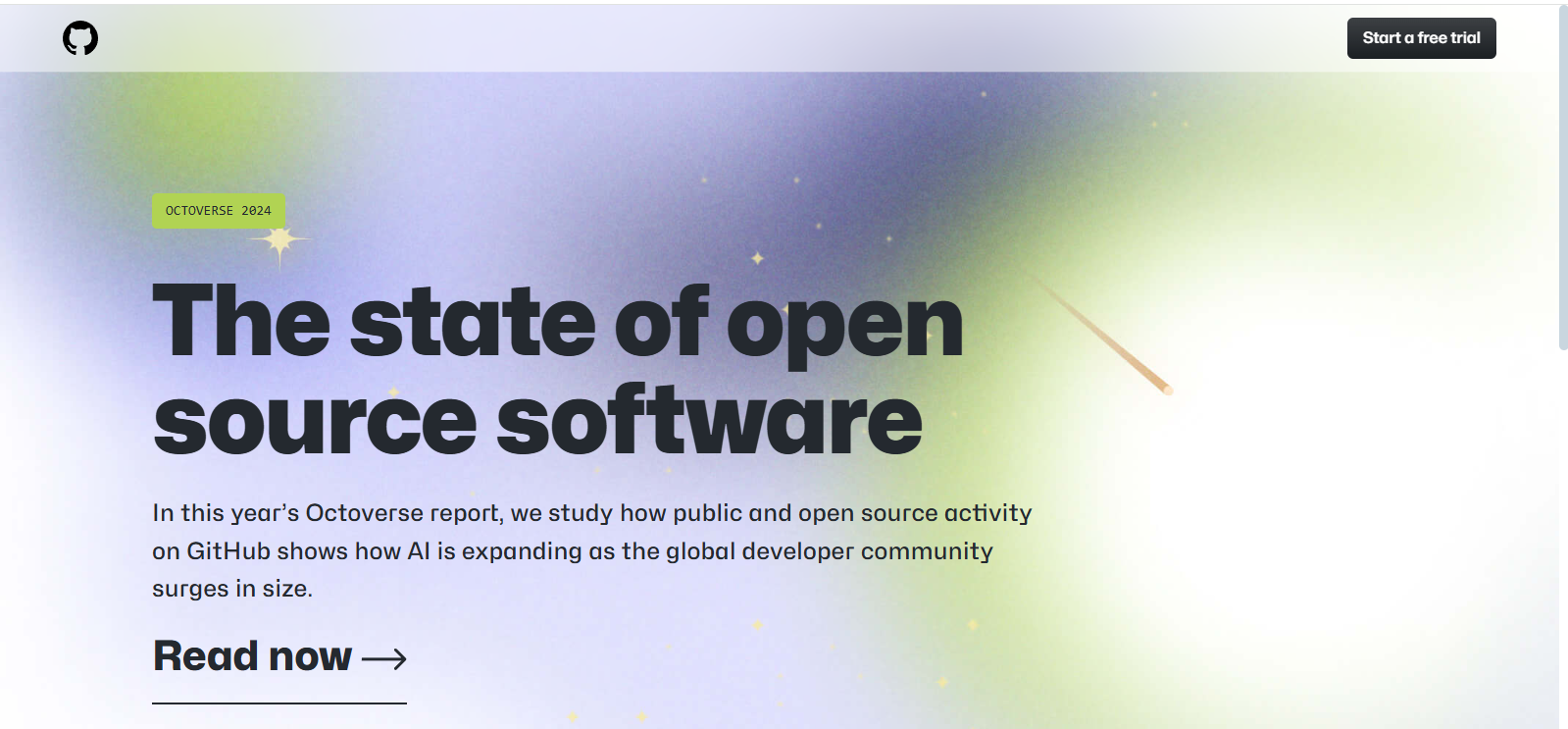Click the paragraph starting 'In this year's Octoverse report'

pyautogui.click(x=592, y=550)
